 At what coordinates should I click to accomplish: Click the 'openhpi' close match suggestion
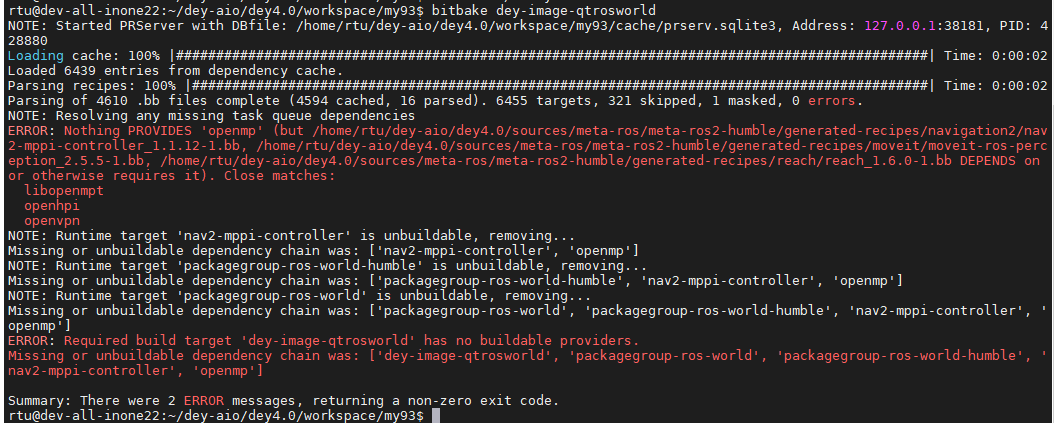(x=52, y=205)
